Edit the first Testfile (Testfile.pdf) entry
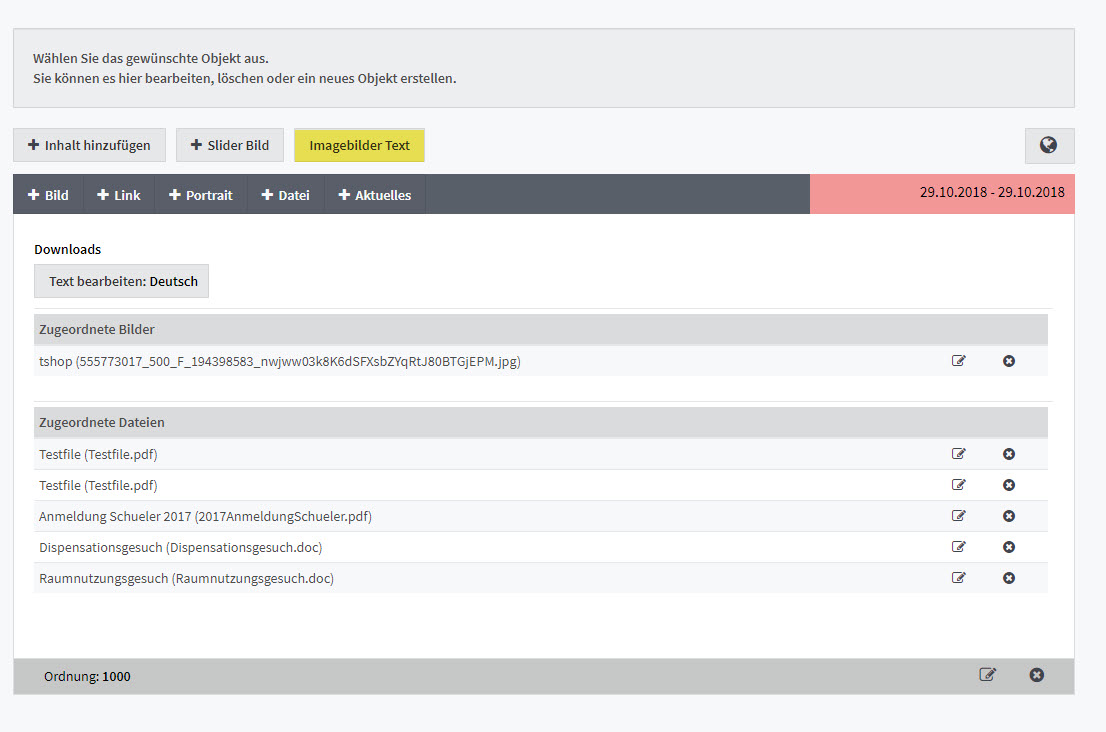The image size is (1106, 732). [958, 454]
